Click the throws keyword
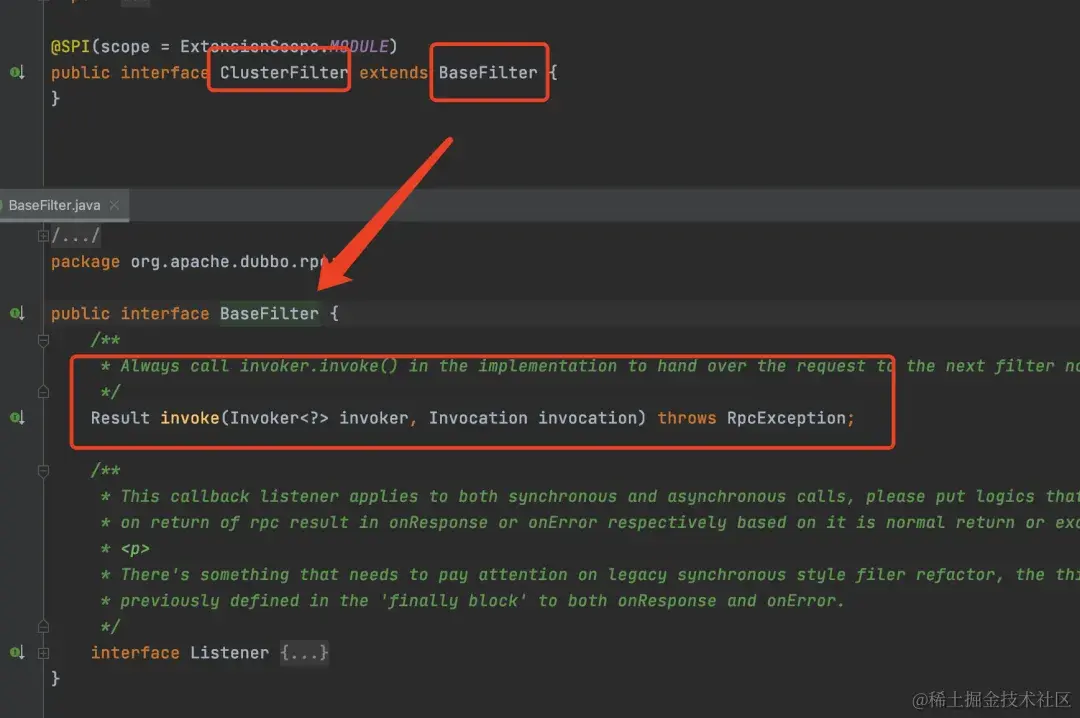Viewport: 1080px width, 718px height. click(687, 418)
